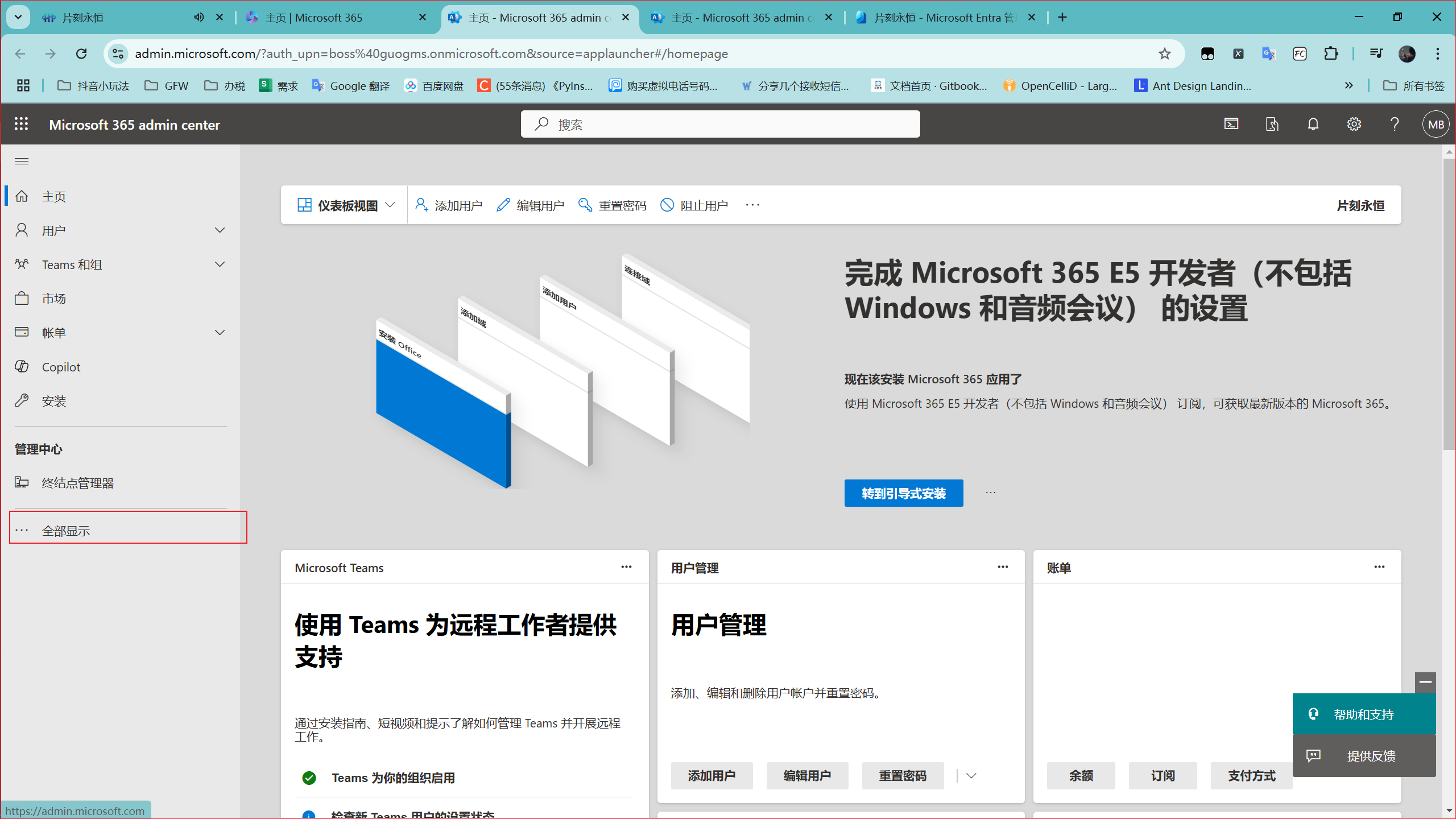1456x819 pixels.
Task: Open 用户管理 card options menu
Action: [x=1003, y=567]
